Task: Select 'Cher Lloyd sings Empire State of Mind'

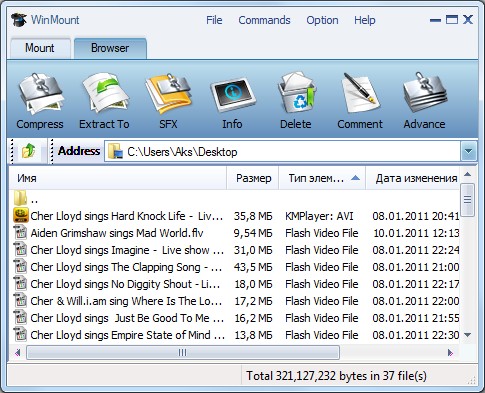Action: [x=128, y=335]
